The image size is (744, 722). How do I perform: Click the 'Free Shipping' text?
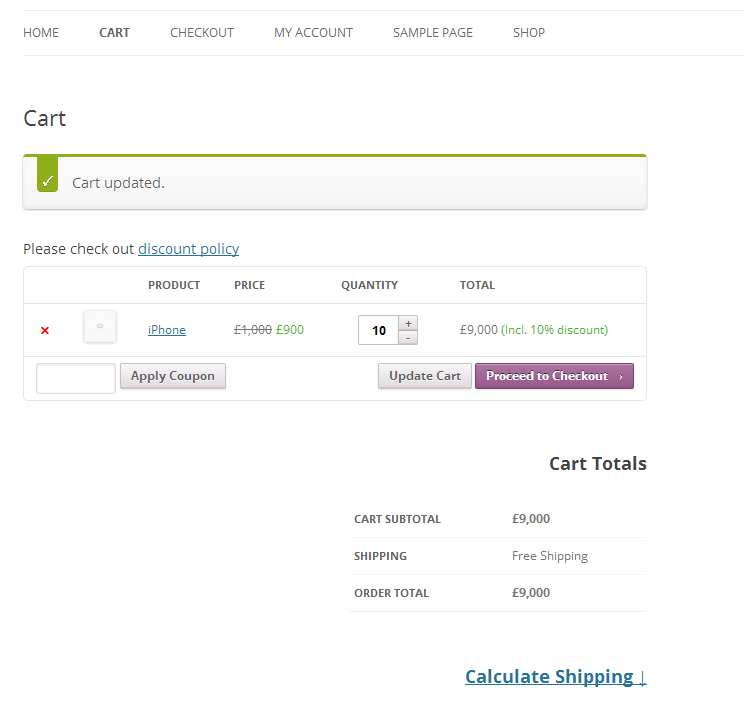pos(550,555)
